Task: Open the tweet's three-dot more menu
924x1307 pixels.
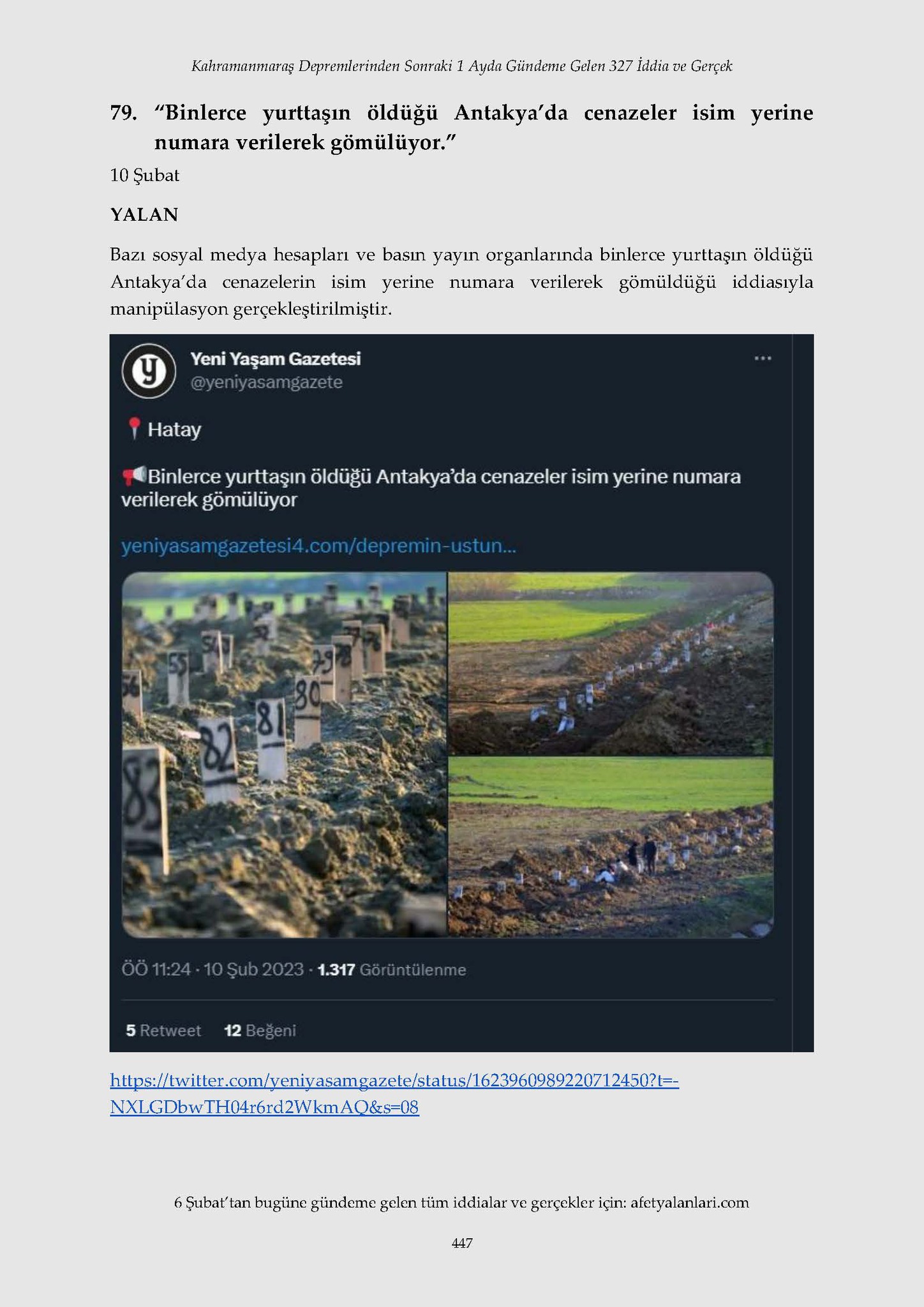Action: [x=763, y=359]
